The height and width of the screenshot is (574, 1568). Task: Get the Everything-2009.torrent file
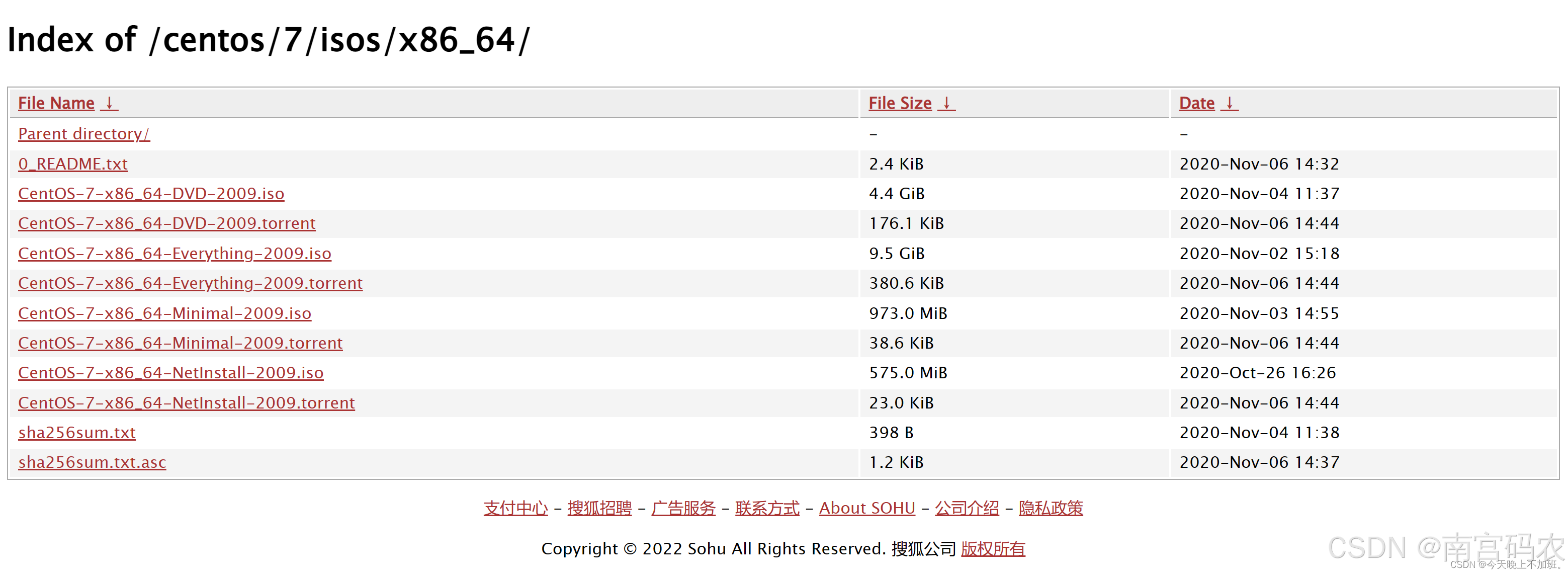pos(190,283)
